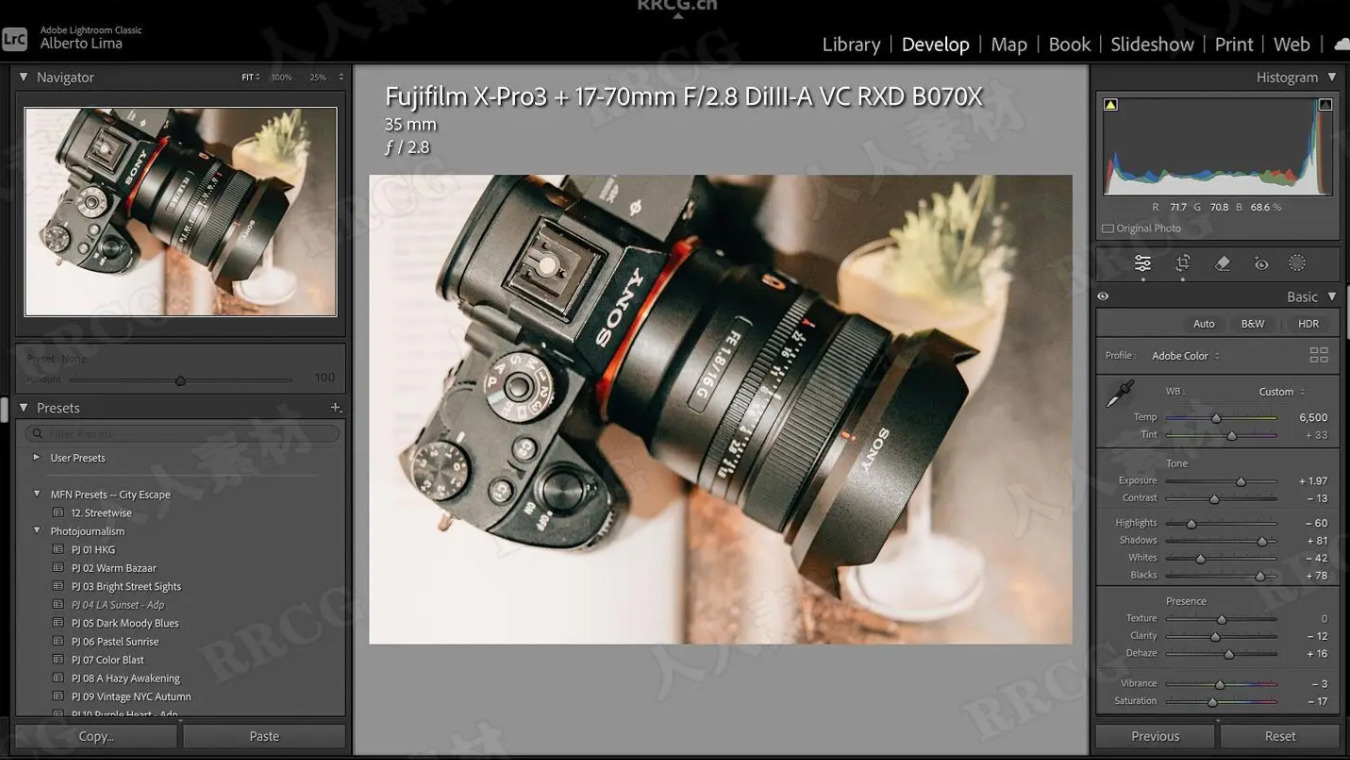Select the Edit sliders tool icon
The height and width of the screenshot is (760, 1350).
(x=1142, y=263)
